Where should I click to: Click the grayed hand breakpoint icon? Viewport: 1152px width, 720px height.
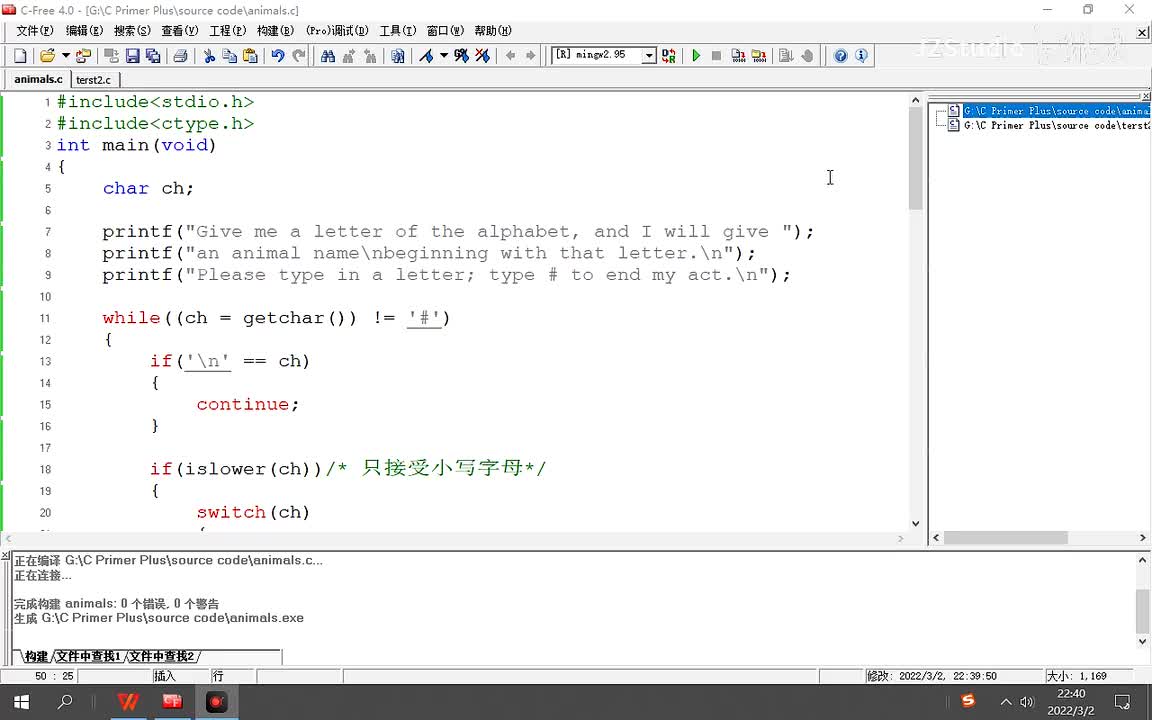(x=807, y=56)
